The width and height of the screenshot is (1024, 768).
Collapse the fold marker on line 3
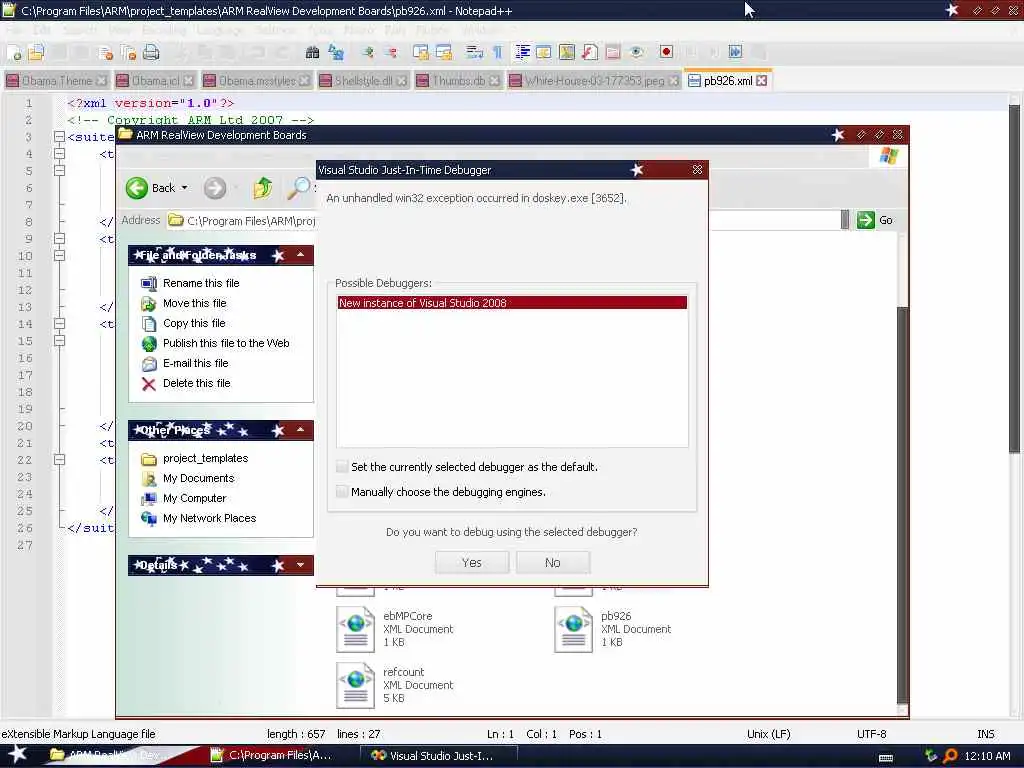coord(59,137)
